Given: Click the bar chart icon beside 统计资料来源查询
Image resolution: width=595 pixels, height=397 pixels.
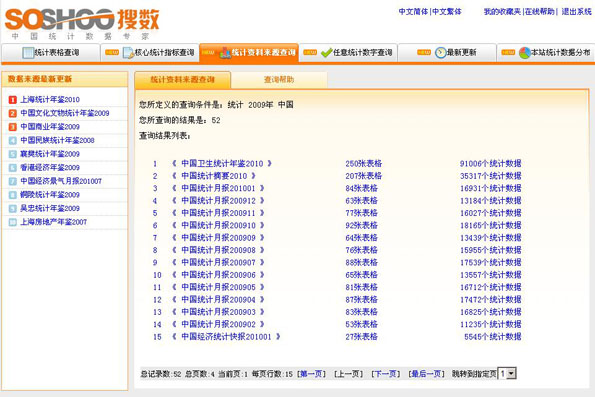Looking at the screenshot, I should pos(225,53).
